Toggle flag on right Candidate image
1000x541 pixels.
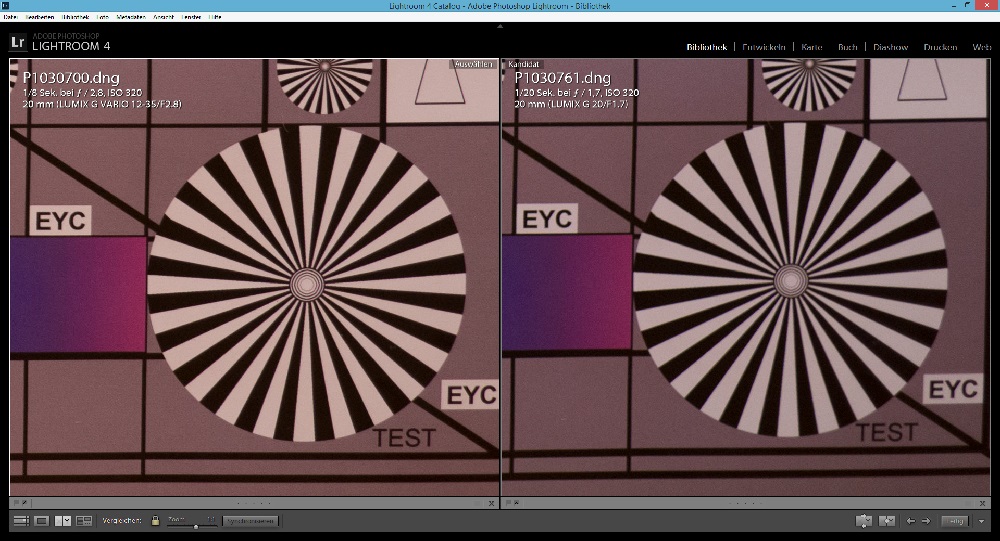click(509, 502)
